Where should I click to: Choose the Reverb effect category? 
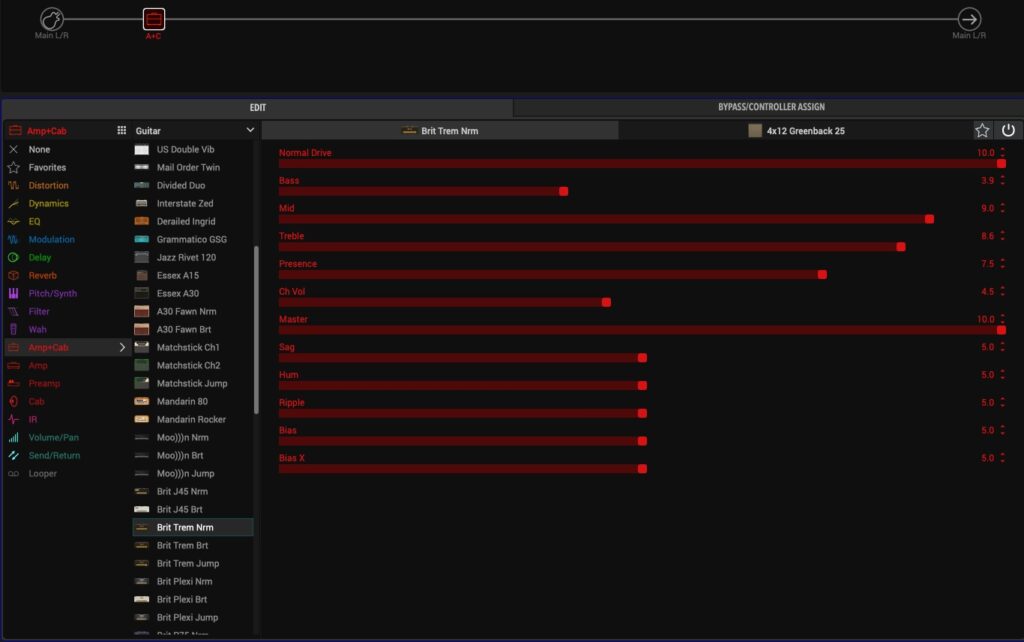point(42,275)
